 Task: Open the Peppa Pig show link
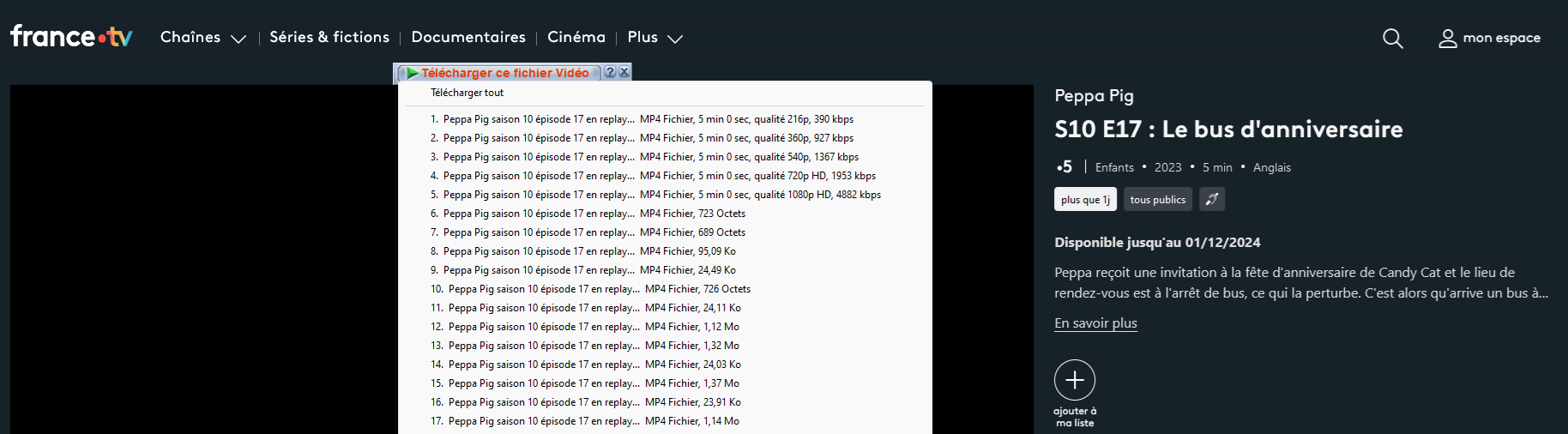(1094, 96)
